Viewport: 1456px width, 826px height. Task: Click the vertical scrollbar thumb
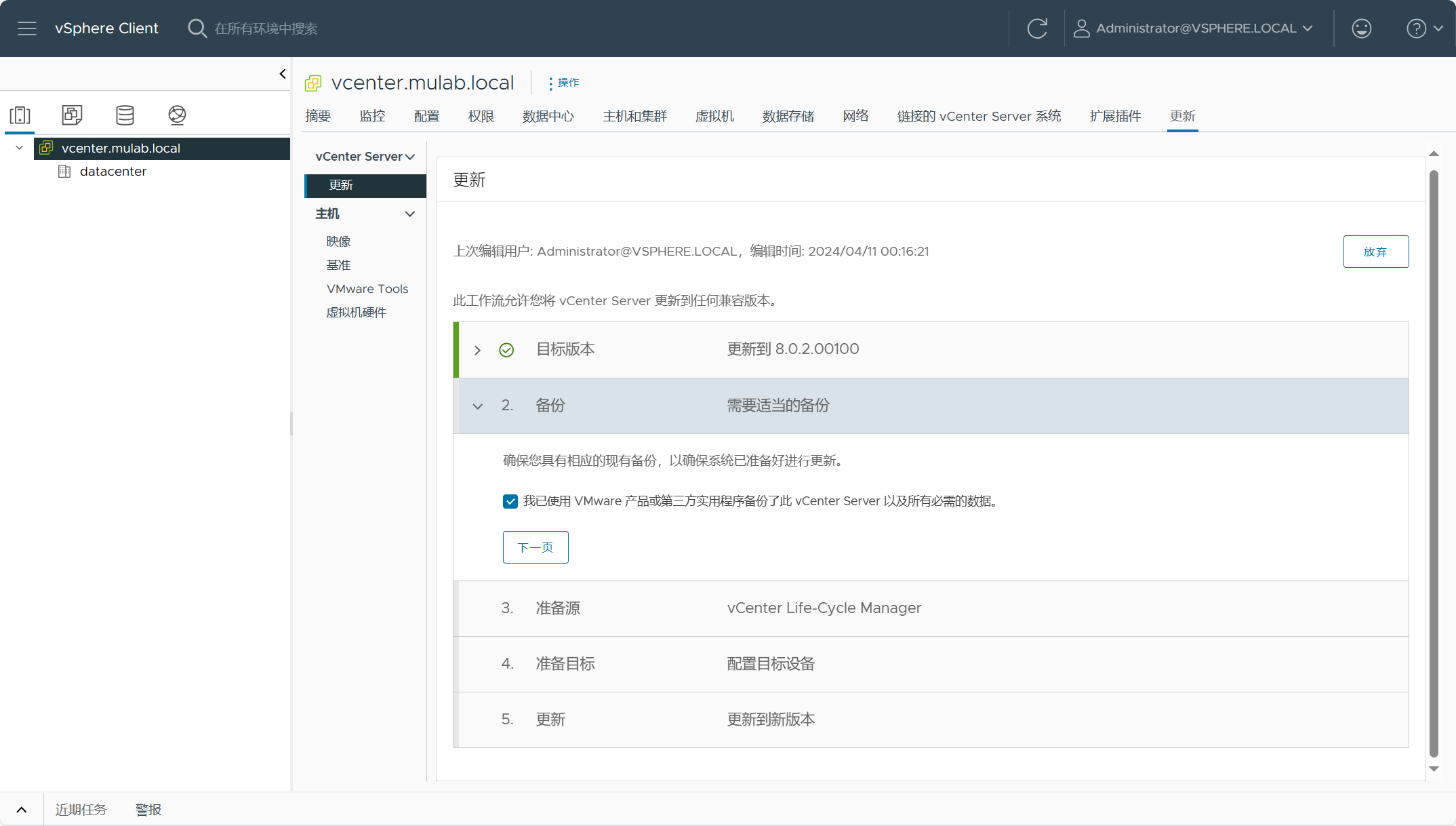(x=1434, y=463)
